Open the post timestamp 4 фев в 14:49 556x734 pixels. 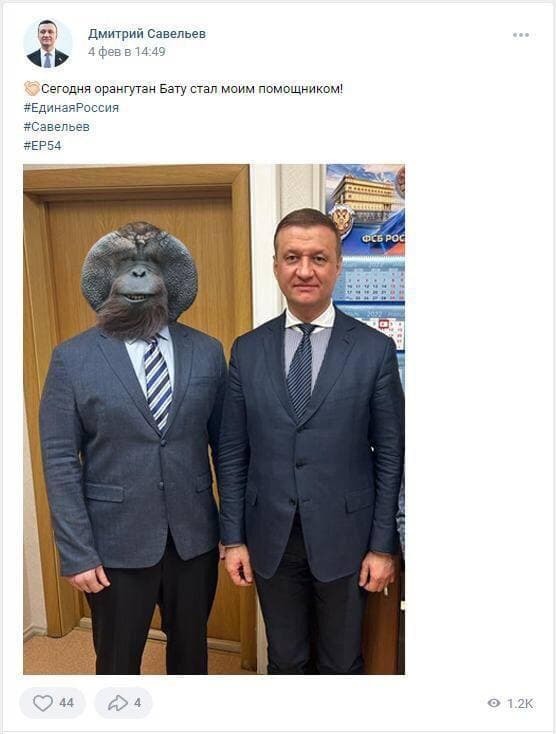tap(126, 51)
